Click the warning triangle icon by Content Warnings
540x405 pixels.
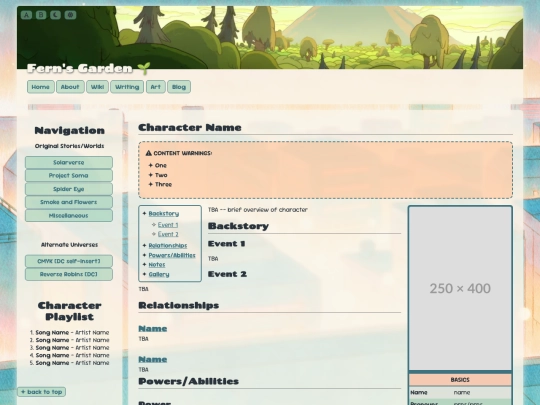coord(148,153)
